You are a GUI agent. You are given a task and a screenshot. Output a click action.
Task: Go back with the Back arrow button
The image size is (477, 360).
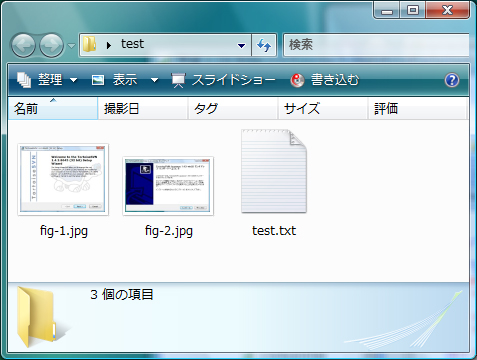[x=23, y=45]
